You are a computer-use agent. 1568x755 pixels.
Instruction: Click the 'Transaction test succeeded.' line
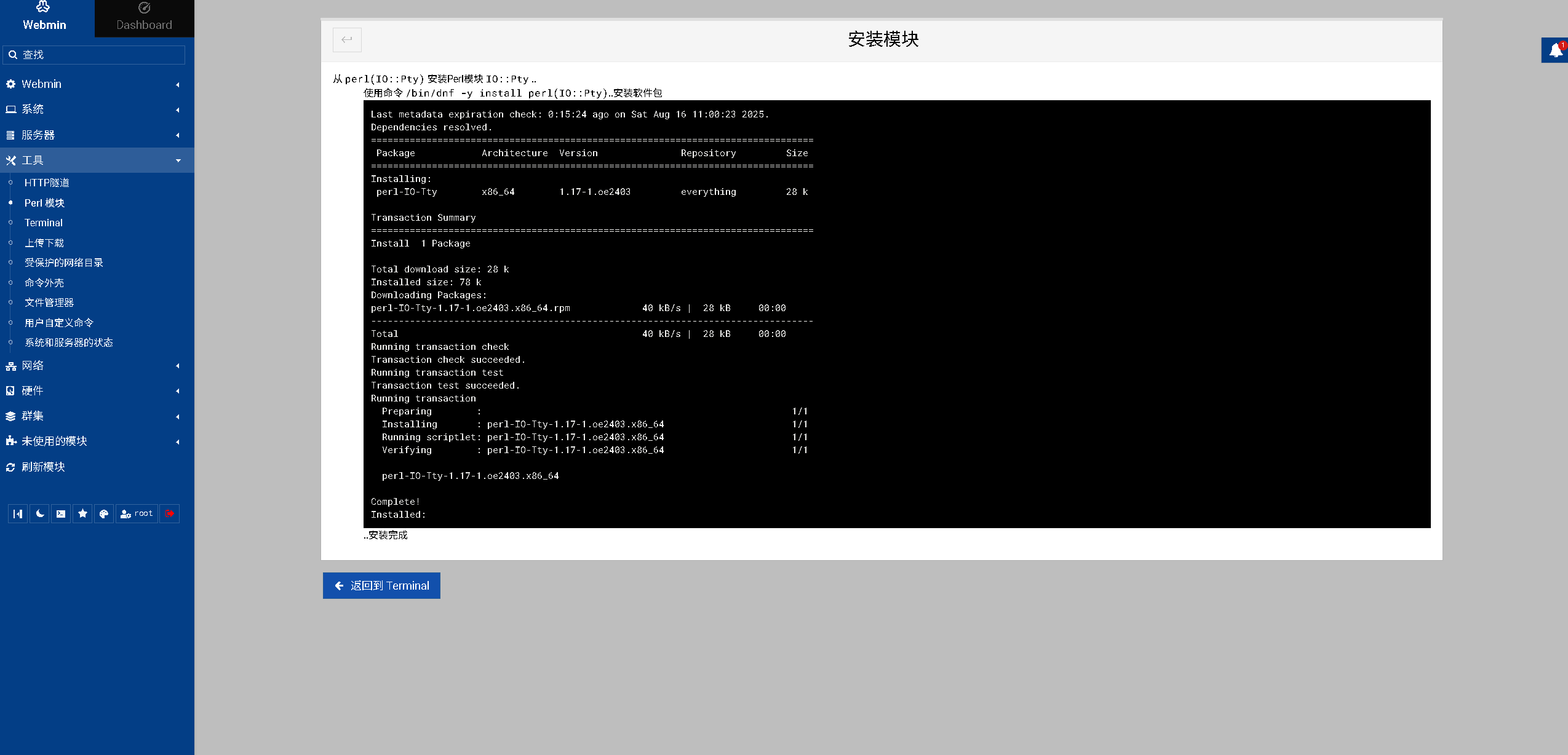tap(445, 385)
